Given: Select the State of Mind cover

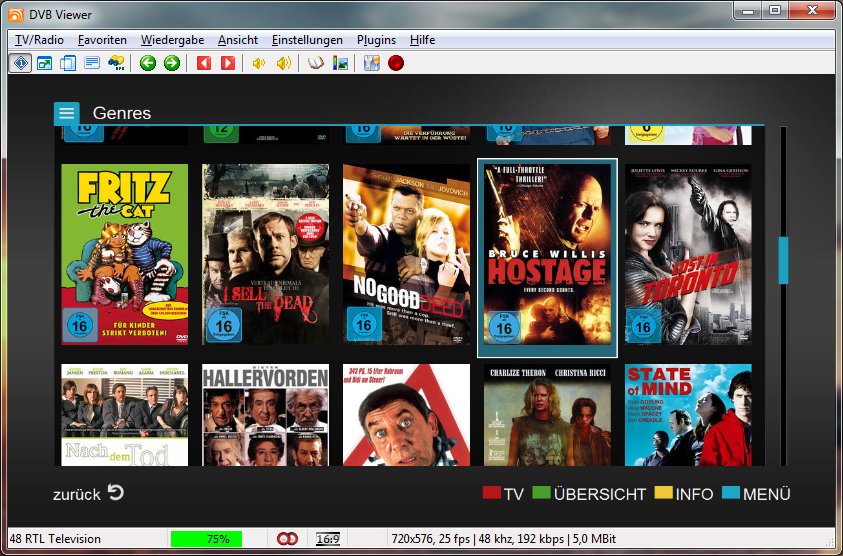Looking at the screenshot, I should [x=688, y=415].
